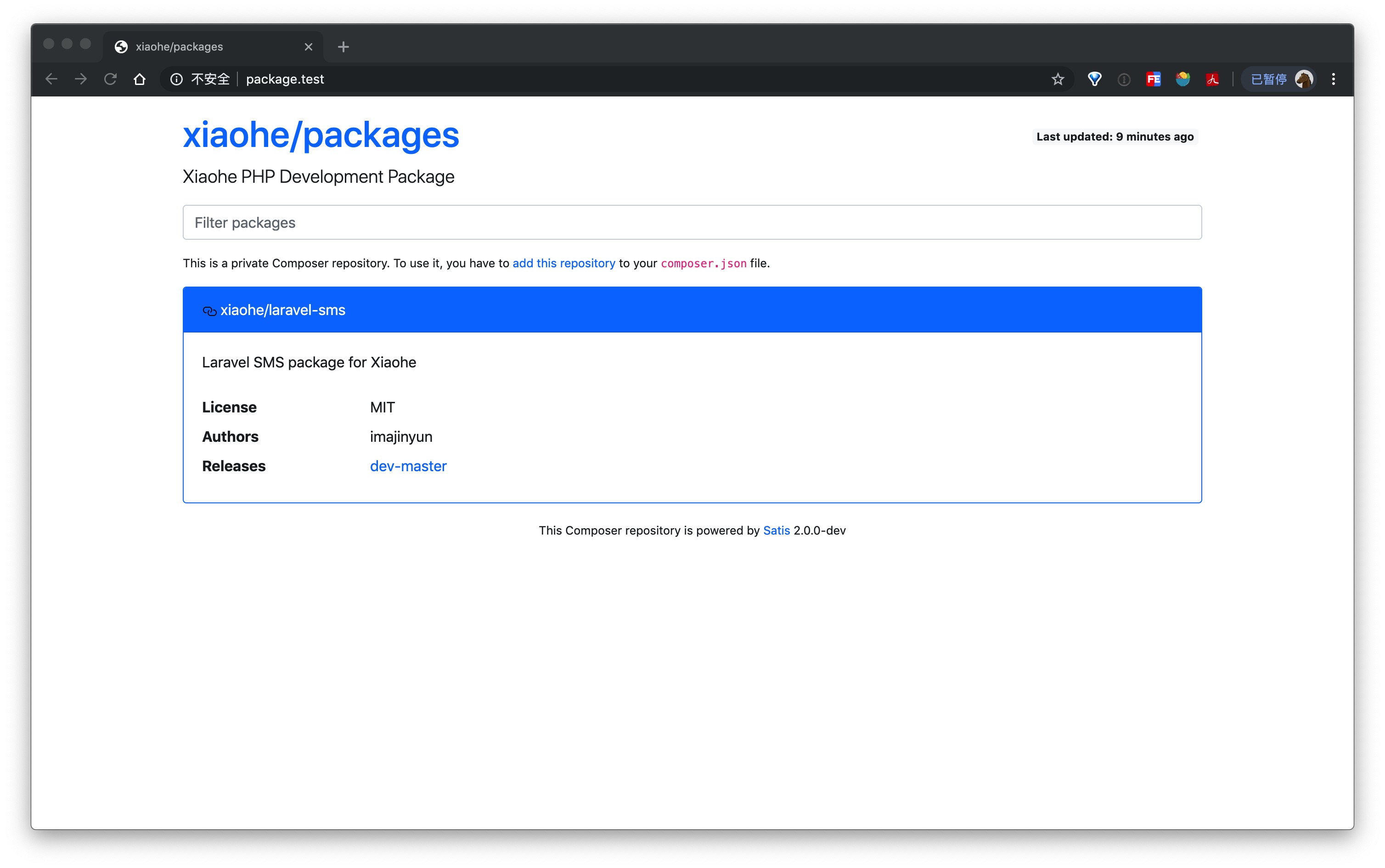The width and height of the screenshot is (1385, 868).
Task: Click the imajinyun author name
Action: click(401, 437)
